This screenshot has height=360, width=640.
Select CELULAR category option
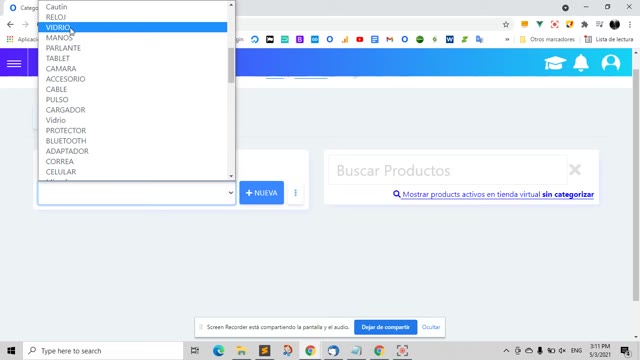point(133,172)
